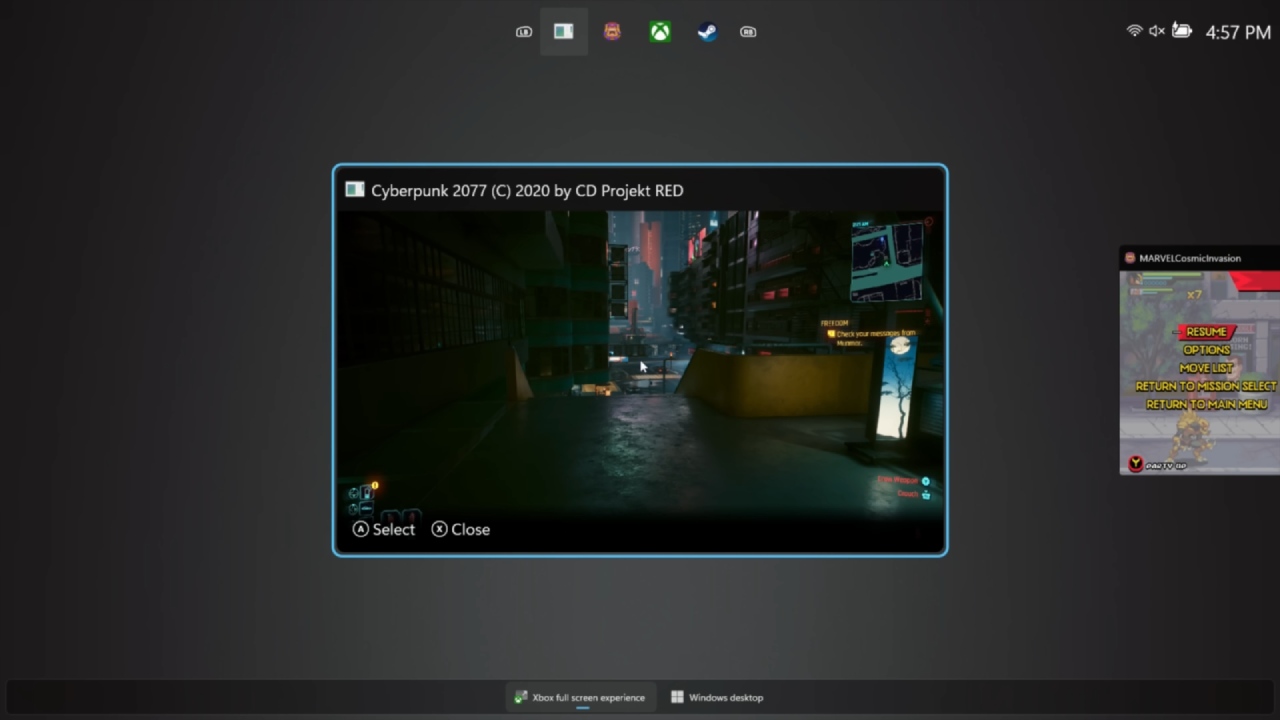Open the green Xbox app icon
The height and width of the screenshot is (720, 1280).
[660, 32]
